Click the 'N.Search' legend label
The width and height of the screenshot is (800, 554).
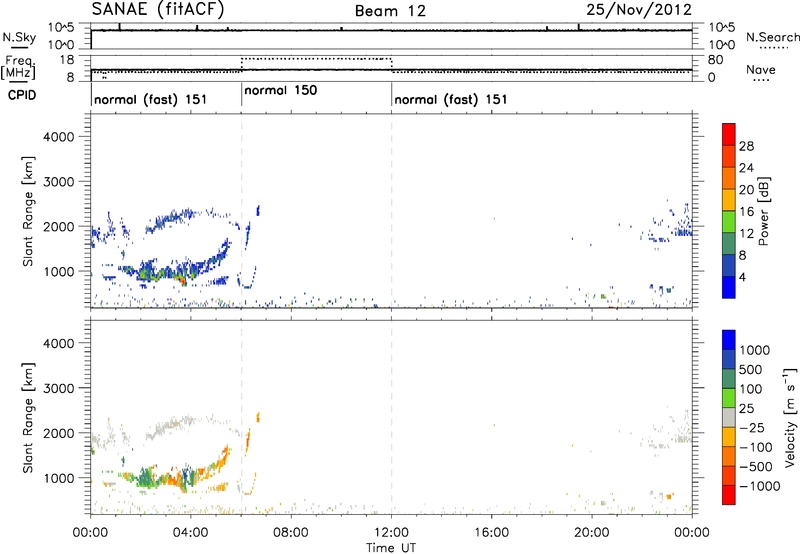tap(772, 37)
